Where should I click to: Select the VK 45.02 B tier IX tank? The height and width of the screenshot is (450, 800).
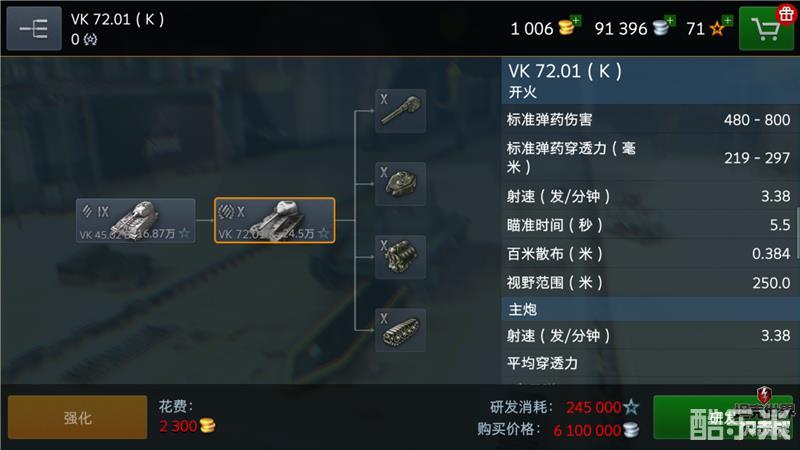coord(136,220)
